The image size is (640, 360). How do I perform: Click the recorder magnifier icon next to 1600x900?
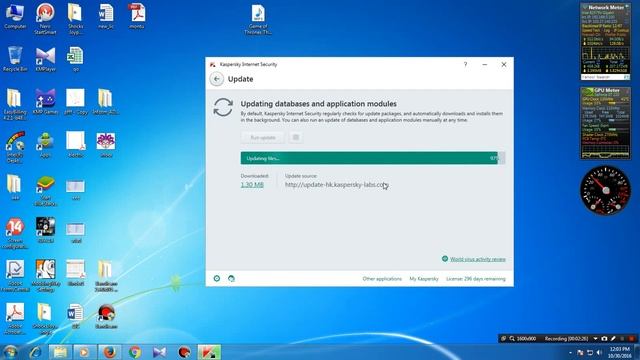click(512, 339)
